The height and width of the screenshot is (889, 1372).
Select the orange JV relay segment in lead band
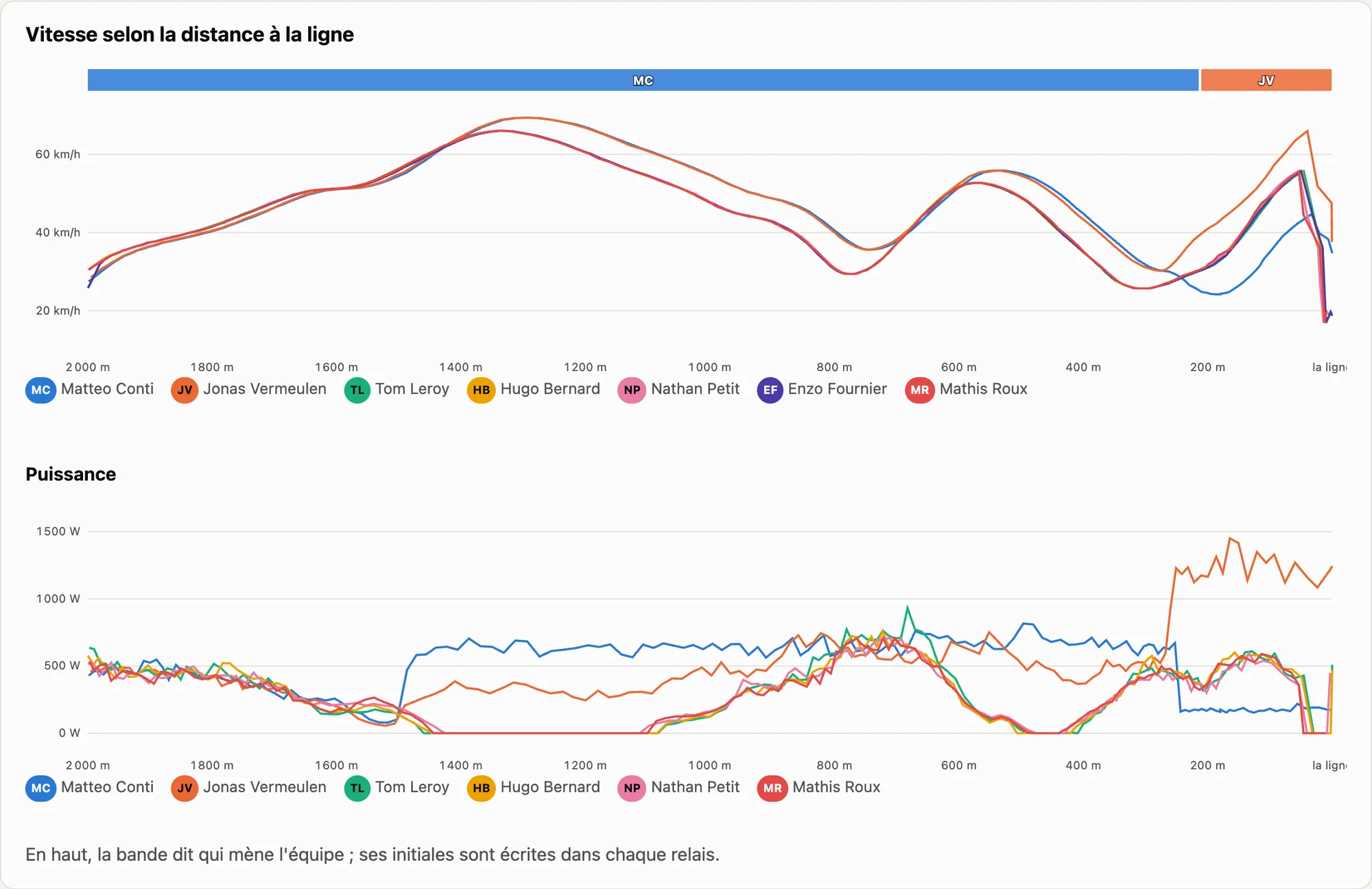[x=1266, y=80]
